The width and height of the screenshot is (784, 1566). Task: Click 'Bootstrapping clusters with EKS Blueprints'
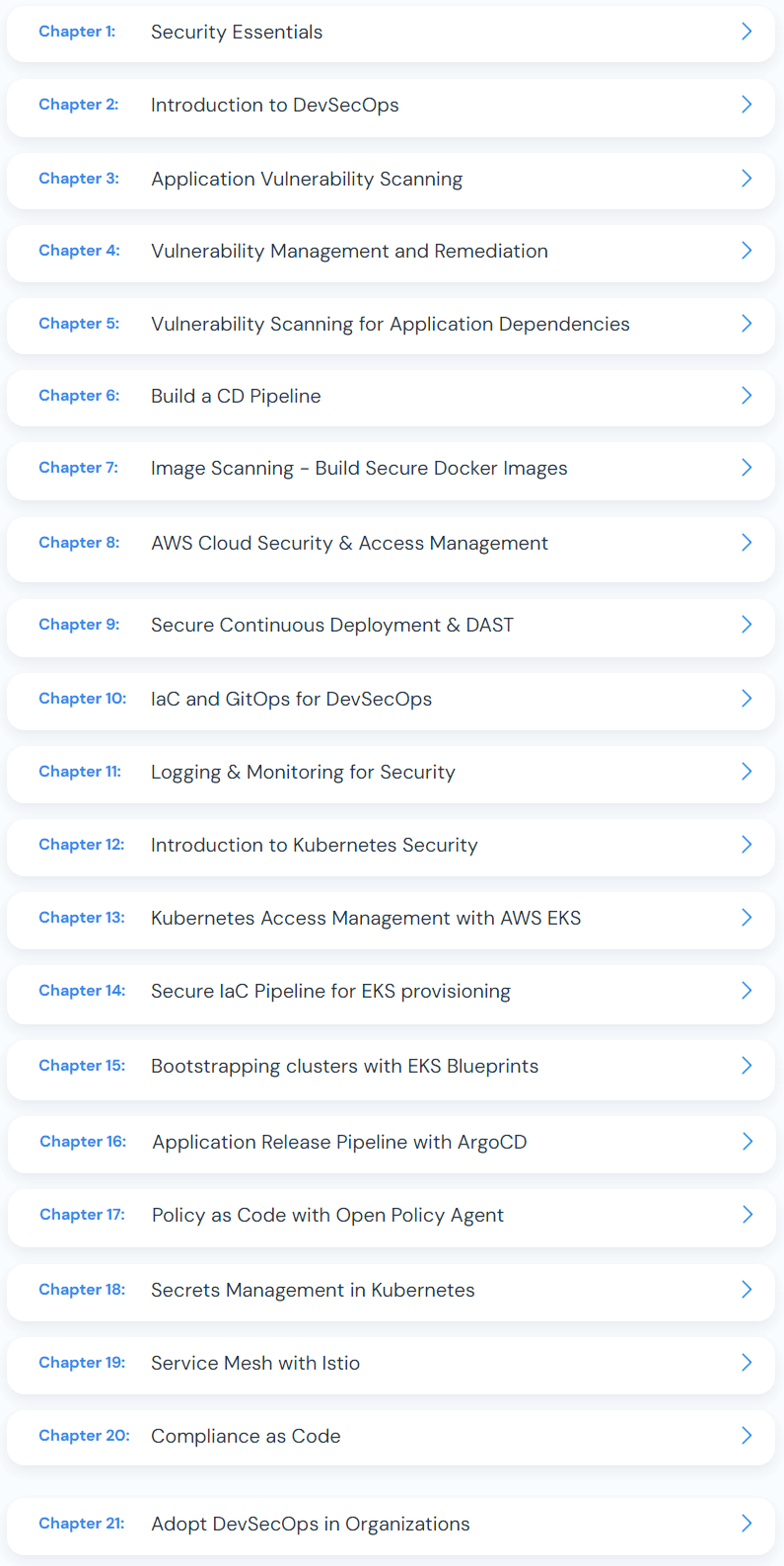344,1066
